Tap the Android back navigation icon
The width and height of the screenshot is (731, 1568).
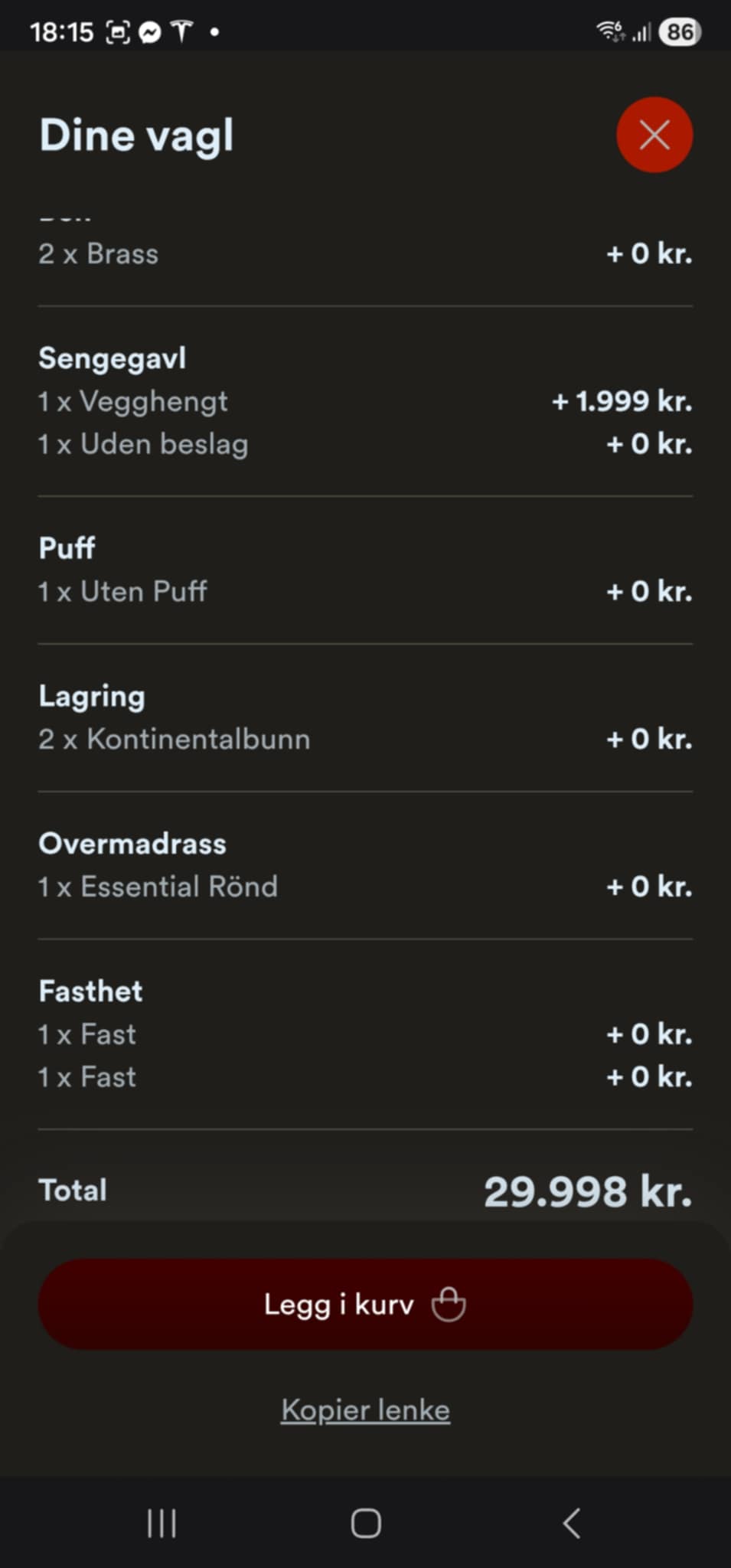point(571,1523)
